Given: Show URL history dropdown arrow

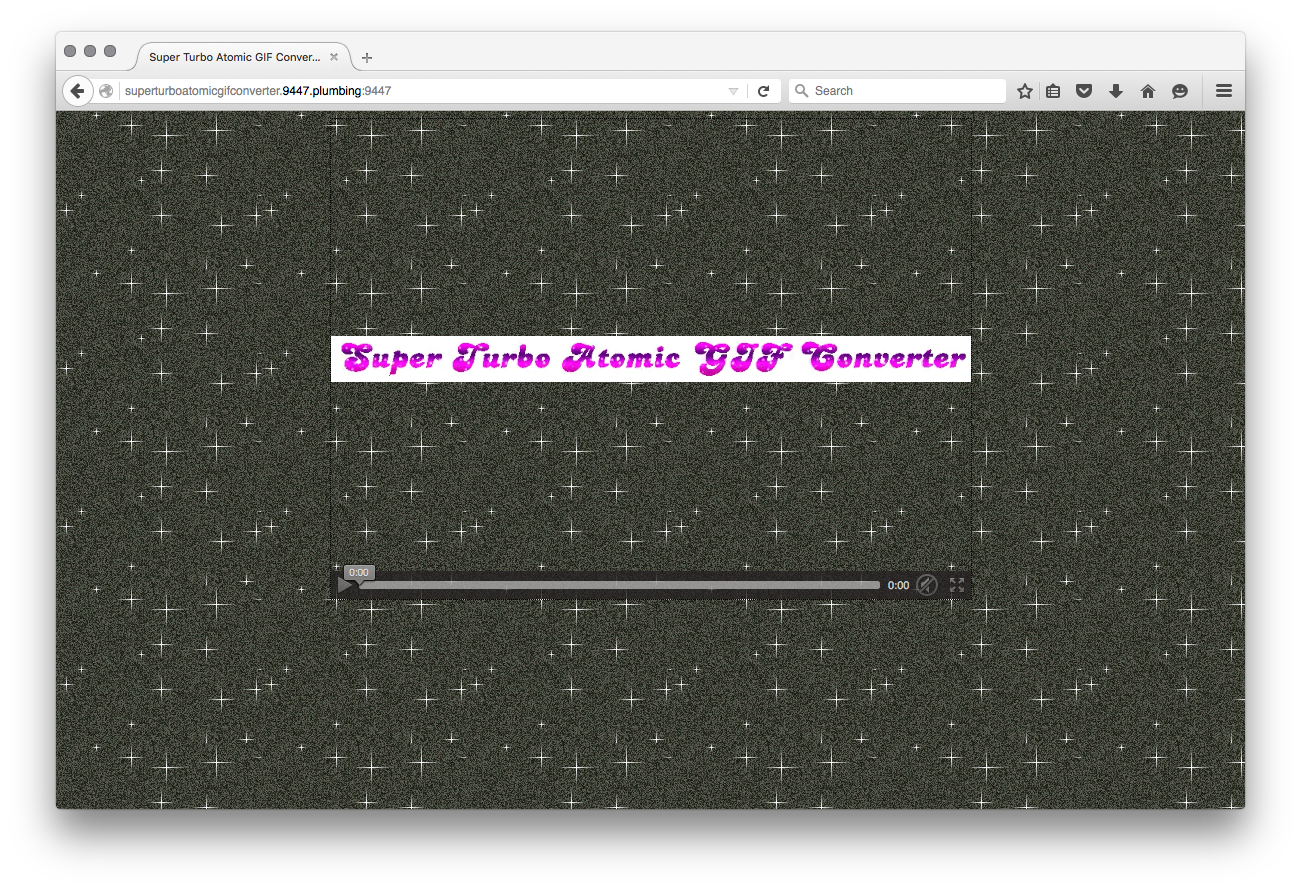Looking at the screenshot, I should 733,91.
